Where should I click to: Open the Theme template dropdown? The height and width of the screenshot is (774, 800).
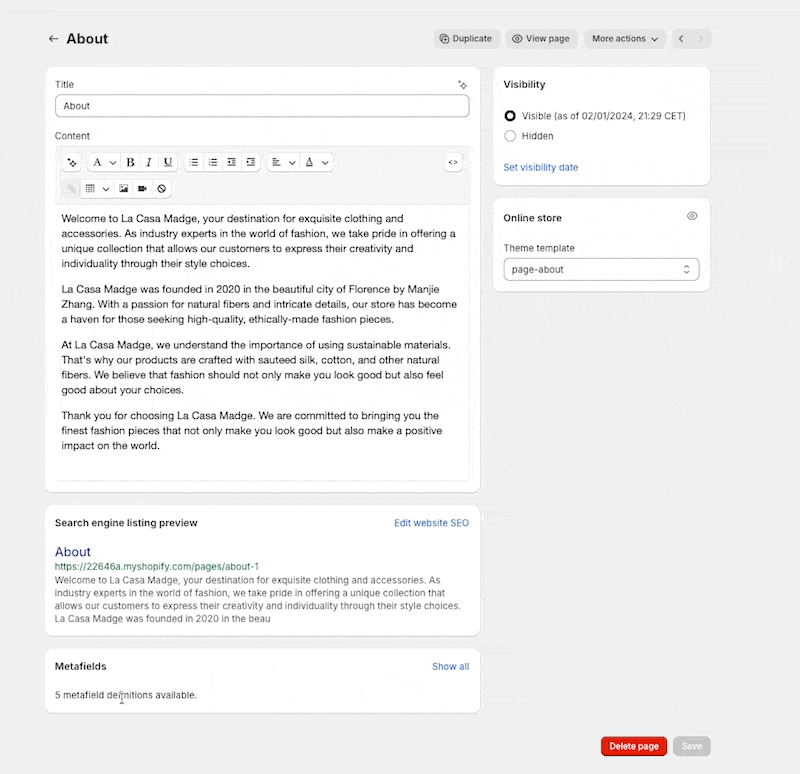tap(601, 269)
